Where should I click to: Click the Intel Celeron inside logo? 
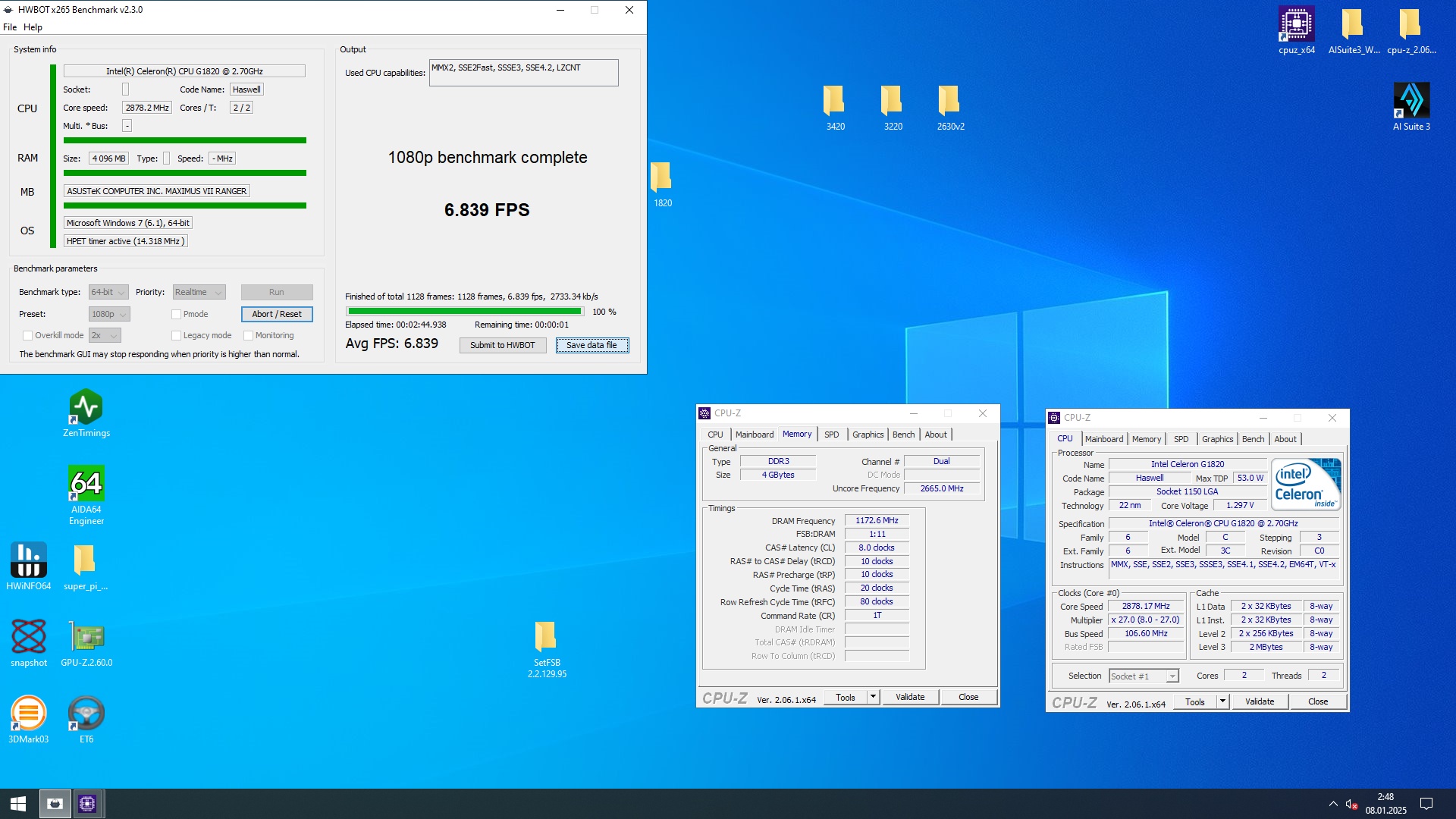pyautogui.click(x=1306, y=484)
